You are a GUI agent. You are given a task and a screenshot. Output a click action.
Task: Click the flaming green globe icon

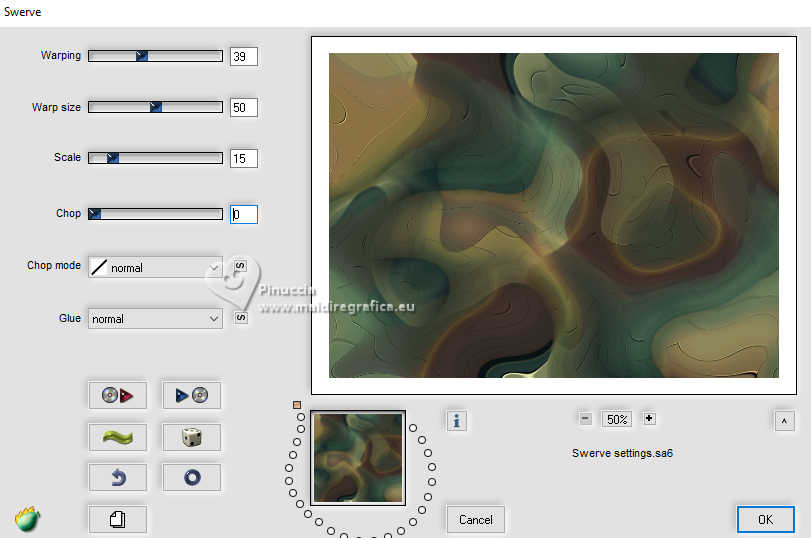point(27,519)
